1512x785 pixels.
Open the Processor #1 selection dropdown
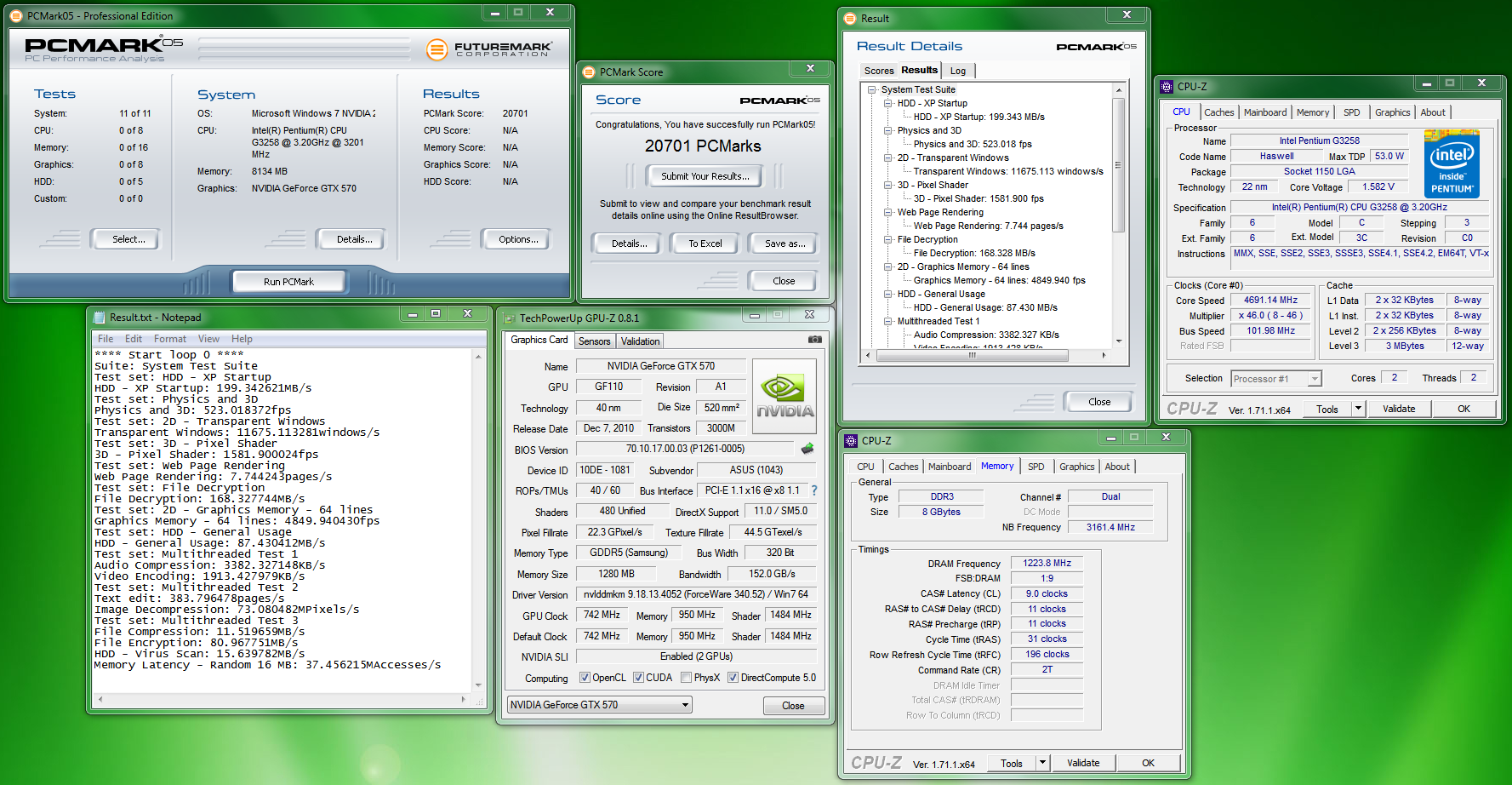tap(1276, 379)
